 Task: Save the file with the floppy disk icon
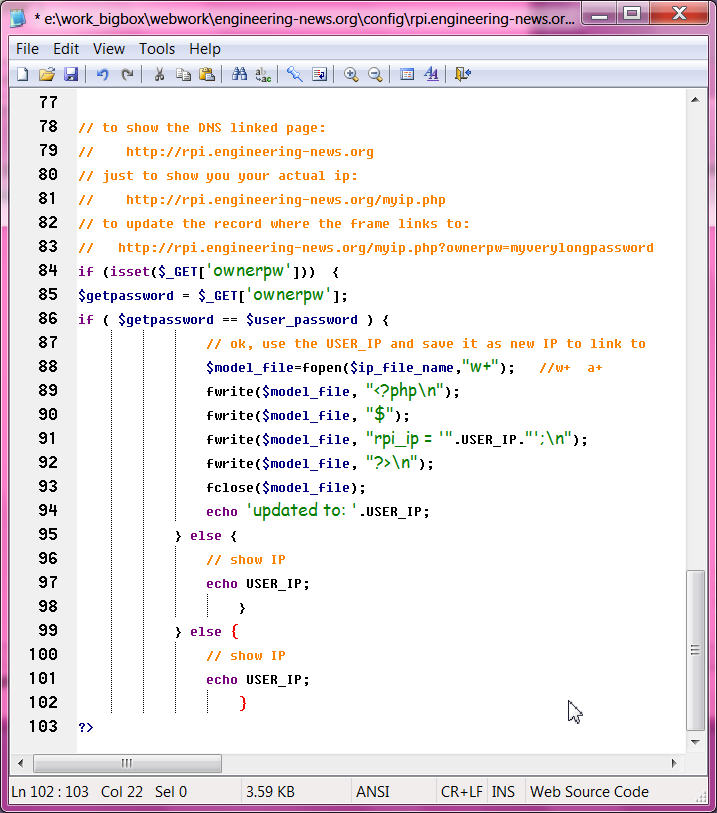[71, 74]
